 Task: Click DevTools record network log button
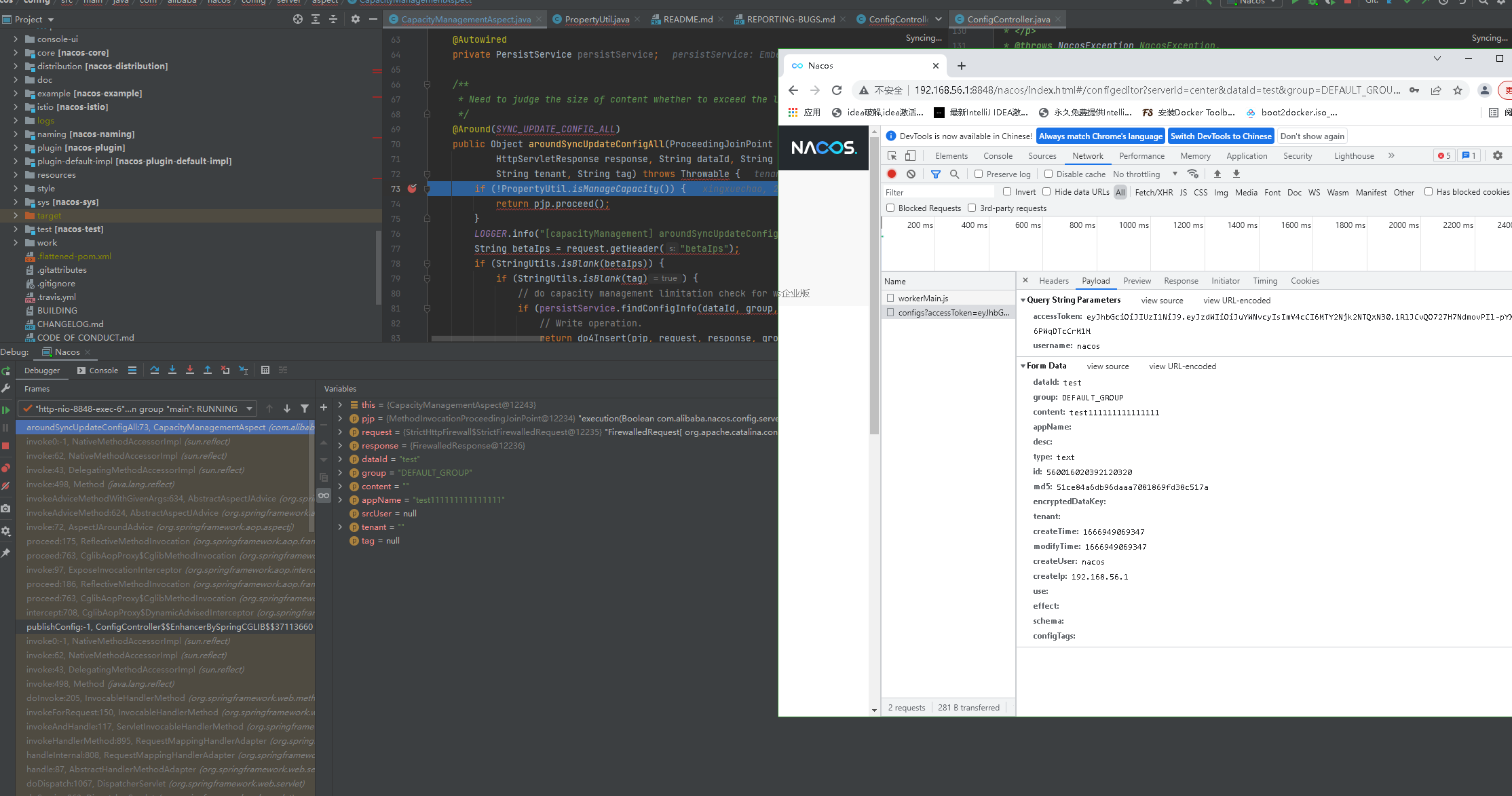(892, 174)
